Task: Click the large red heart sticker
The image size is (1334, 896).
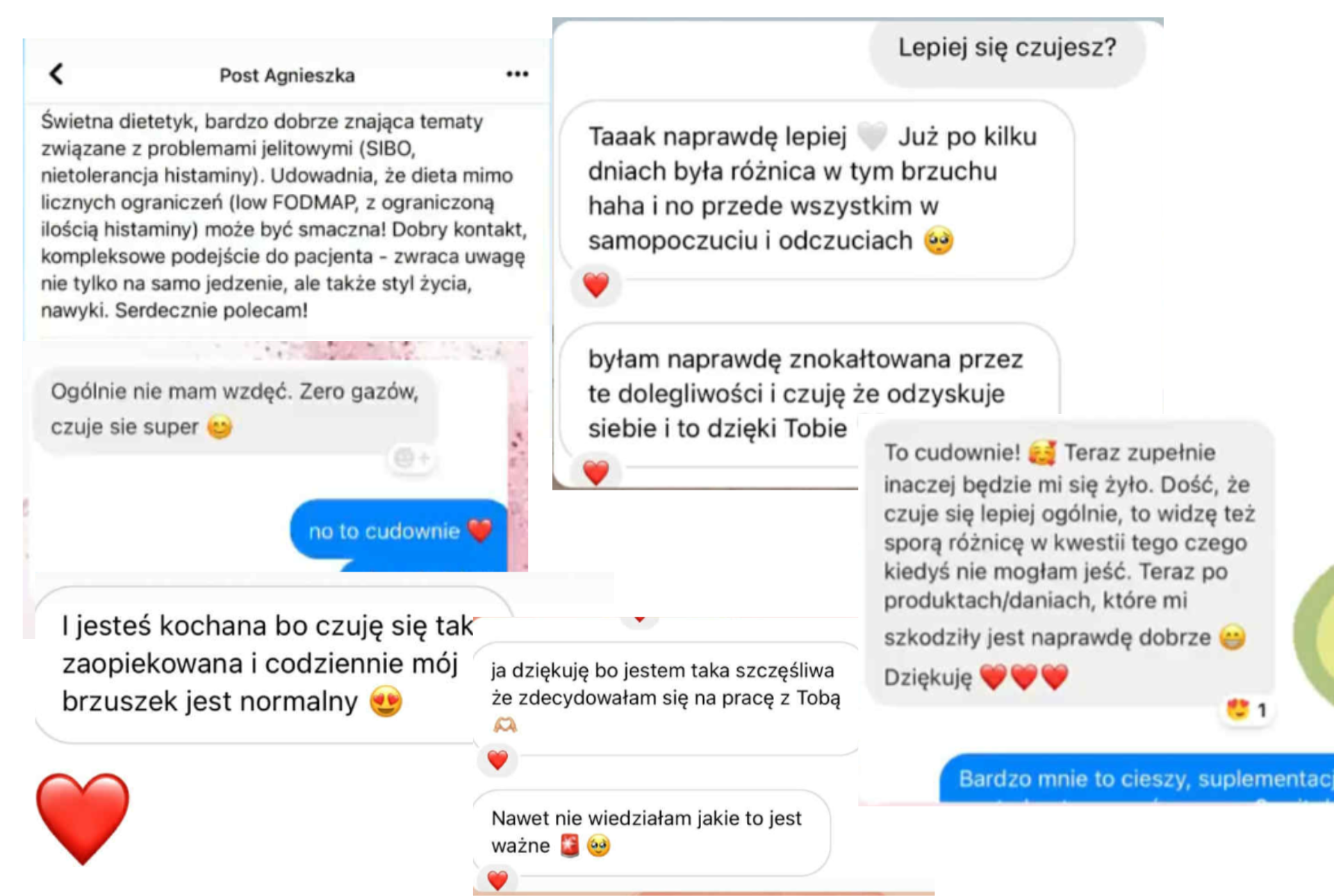Action: coord(83,818)
